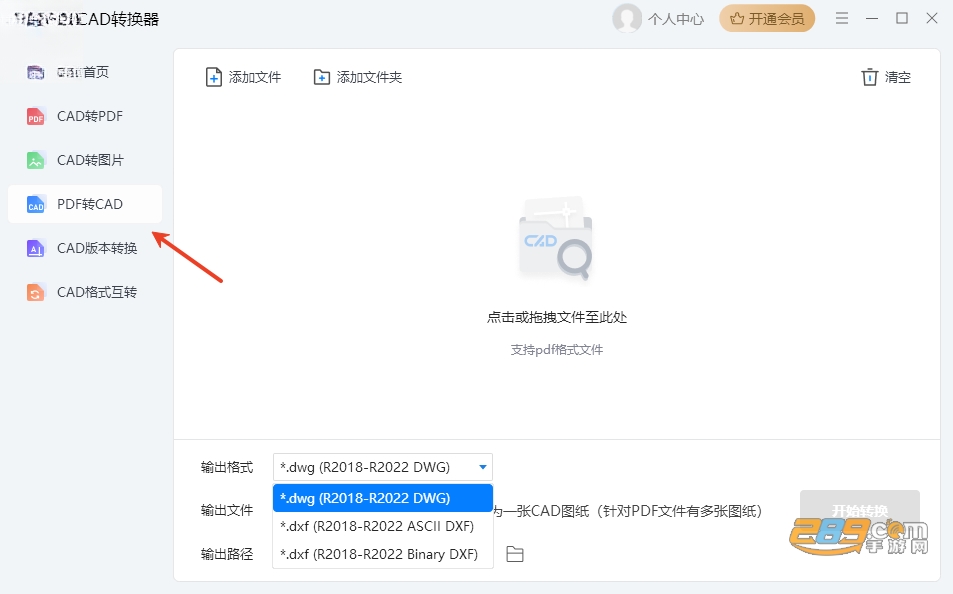
Task: Click the 开通会员 button
Action: click(x=767, y=19)
